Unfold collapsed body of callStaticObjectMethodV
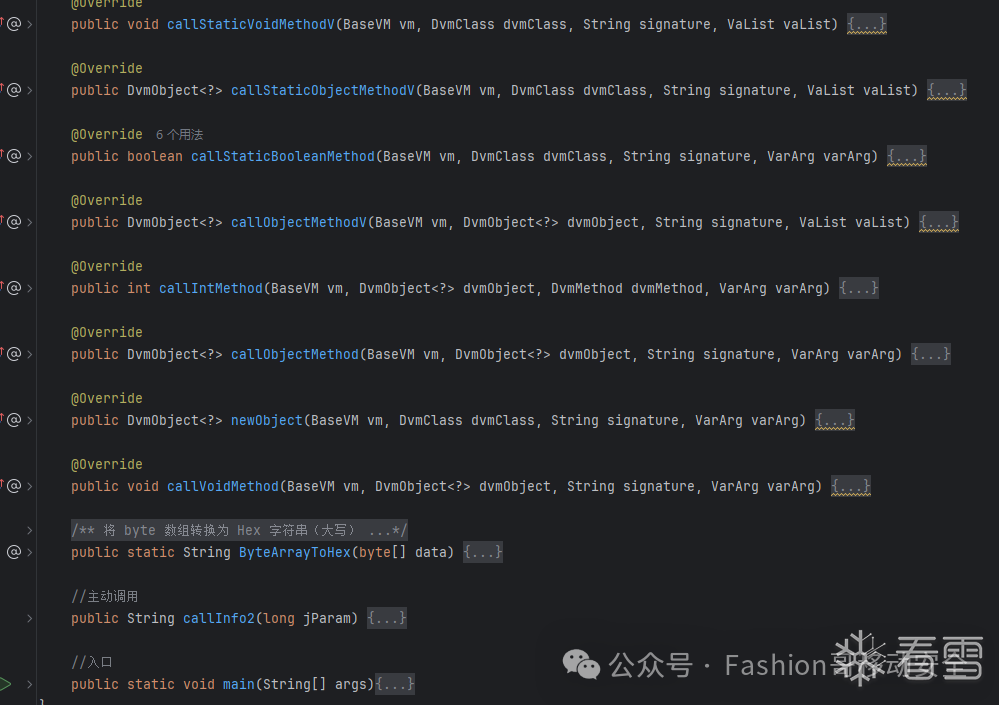The width and height of the screenshot is (999, 705). pyautogui.click(x=947, y=90)
